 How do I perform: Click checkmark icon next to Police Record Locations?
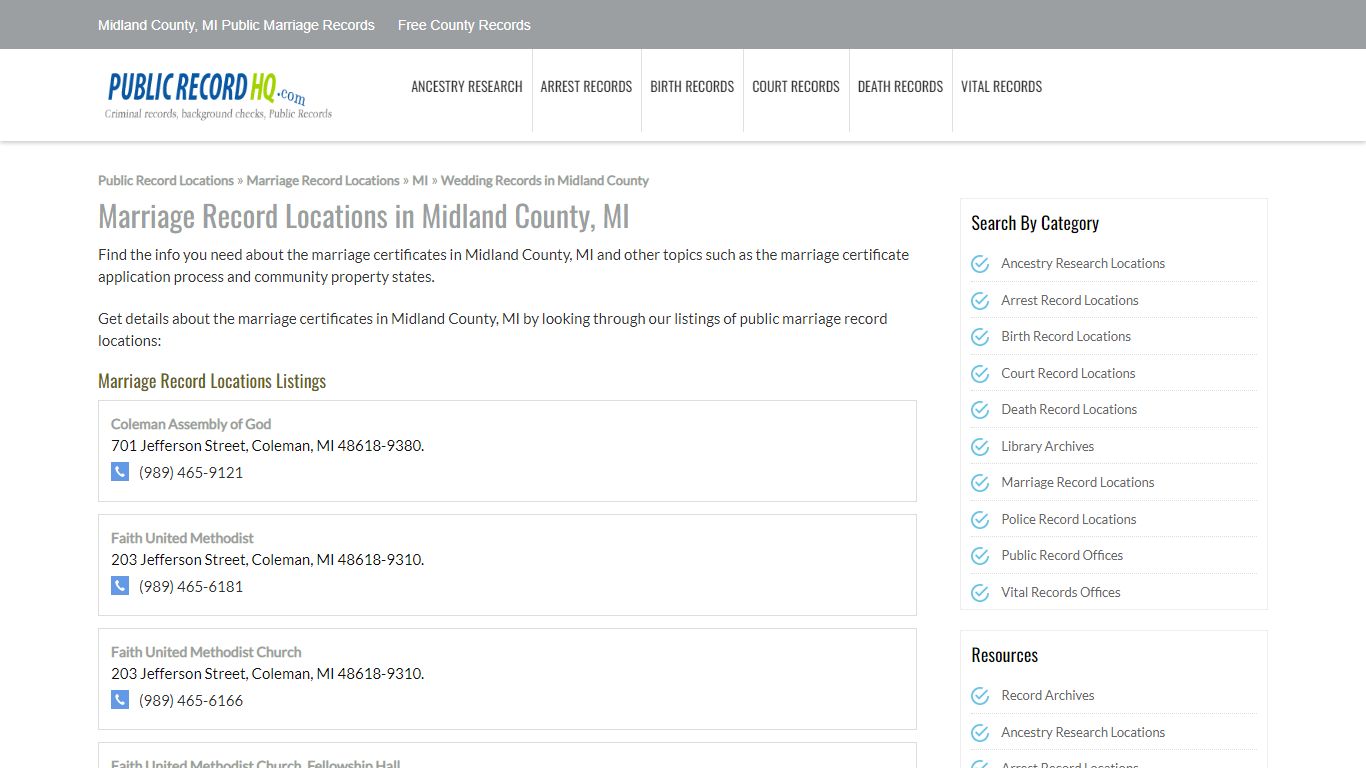click(980, 520)
